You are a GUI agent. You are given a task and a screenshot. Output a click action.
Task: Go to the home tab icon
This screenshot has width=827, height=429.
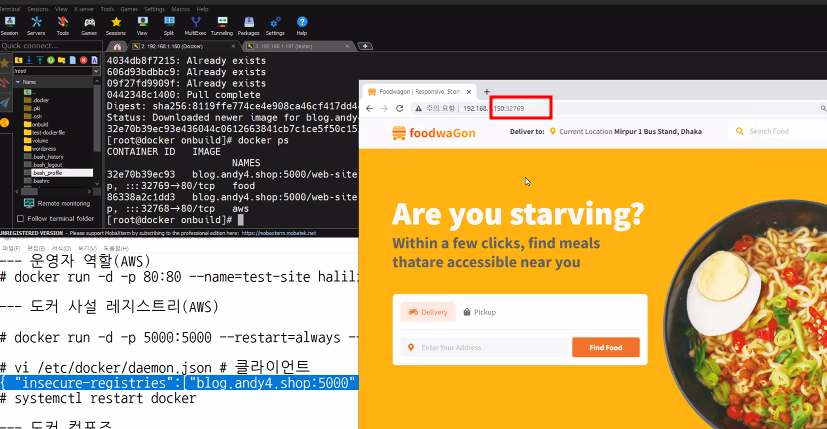(117, 46)
